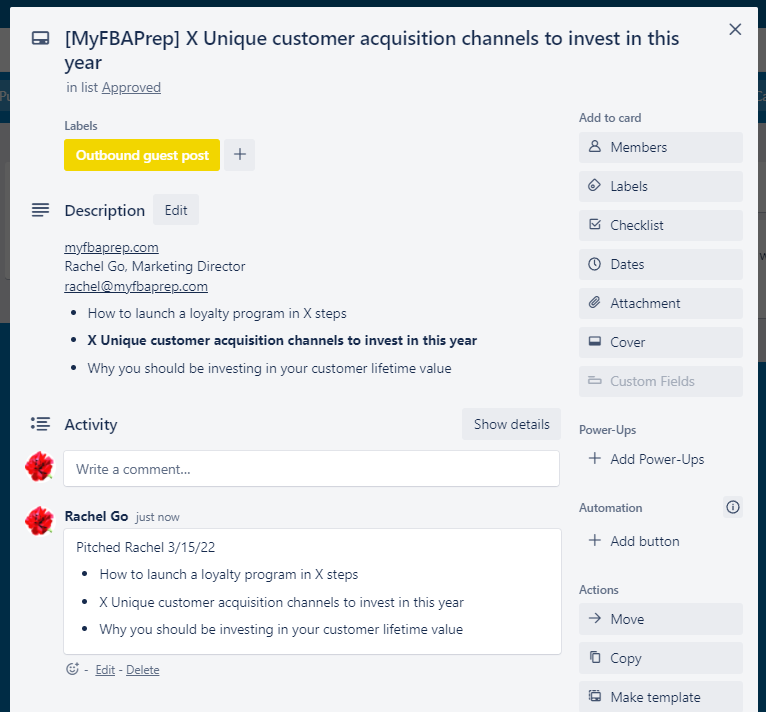Delete the Rachel Go comment
The image size is (766, 712).
pos(143,669)
